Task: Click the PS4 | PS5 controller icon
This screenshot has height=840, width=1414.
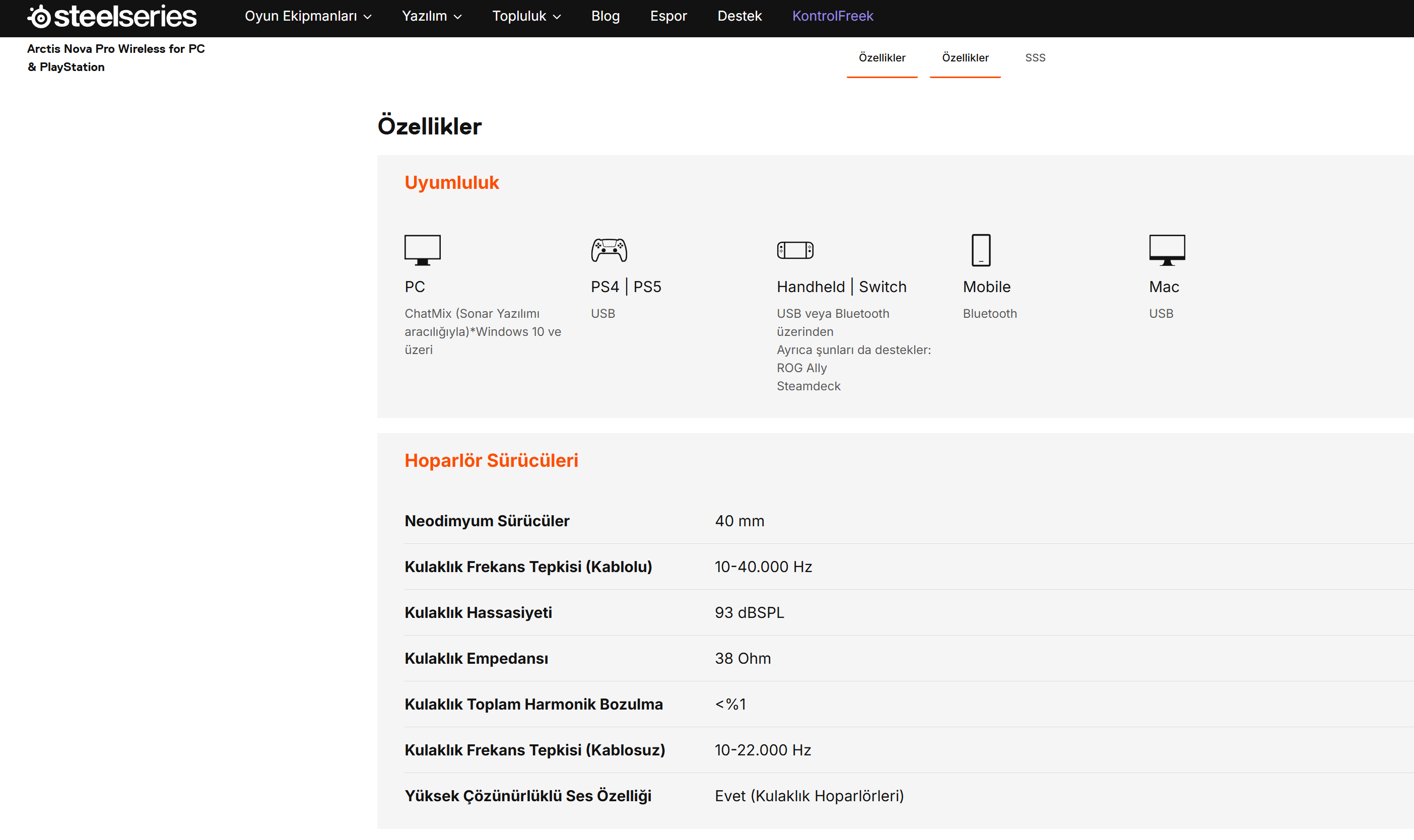Action: [609, 250]
